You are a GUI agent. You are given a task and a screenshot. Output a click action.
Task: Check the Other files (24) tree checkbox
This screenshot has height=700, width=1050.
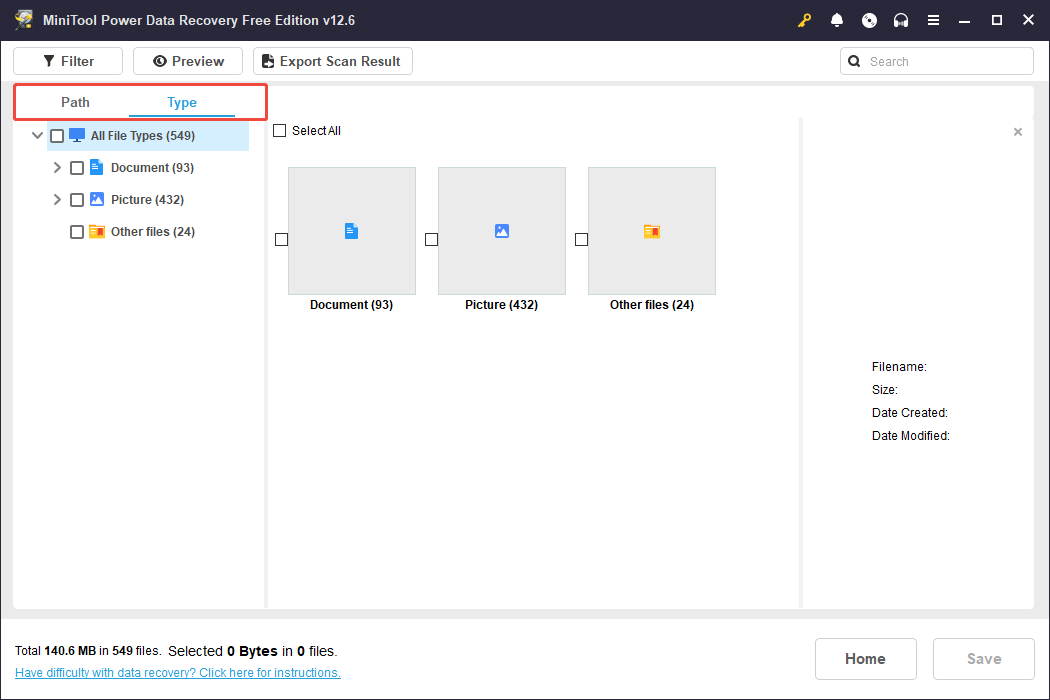[77, 232]
